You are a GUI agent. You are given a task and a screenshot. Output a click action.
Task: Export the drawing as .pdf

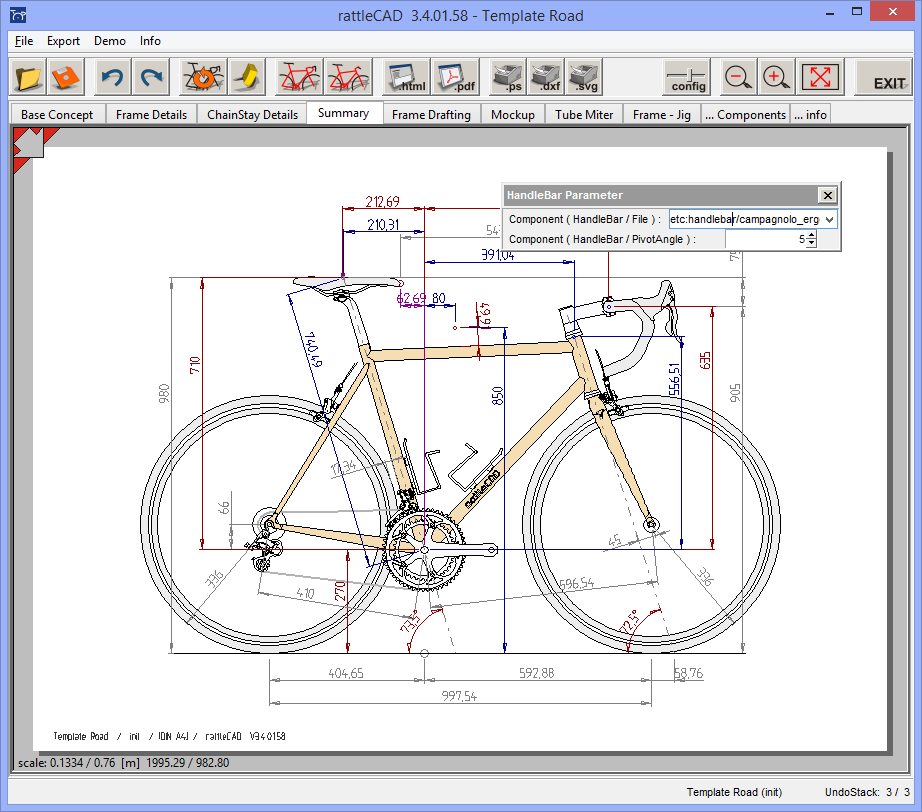(x=455, y=77)
